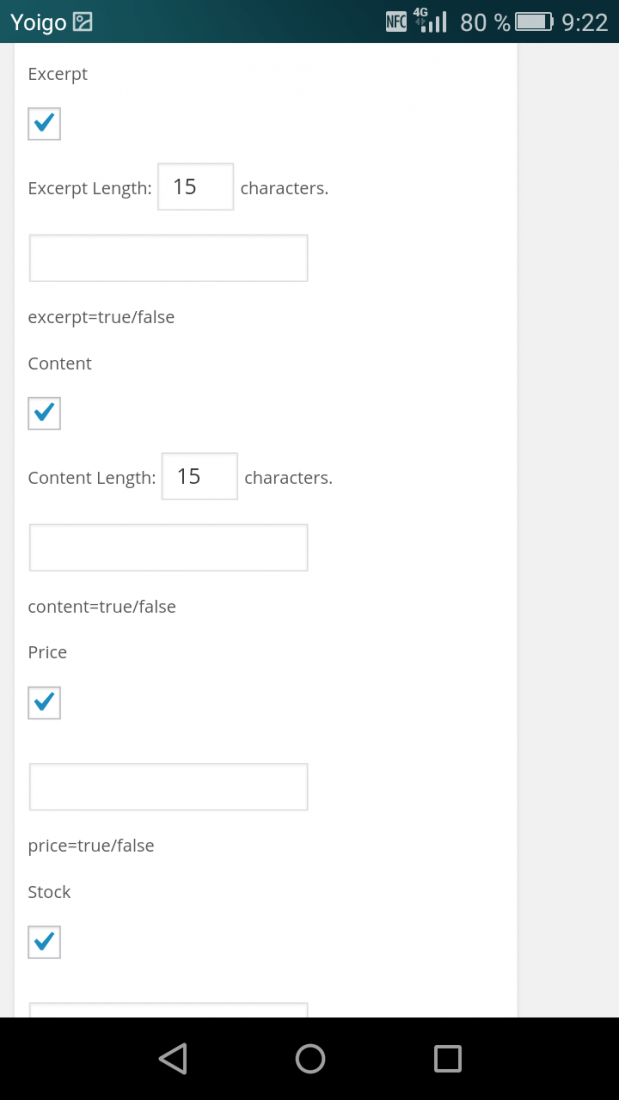Viewport: 619px width, 1100px height.
Task: Tap the battery icon in status bar
Action: pos(535,22)
